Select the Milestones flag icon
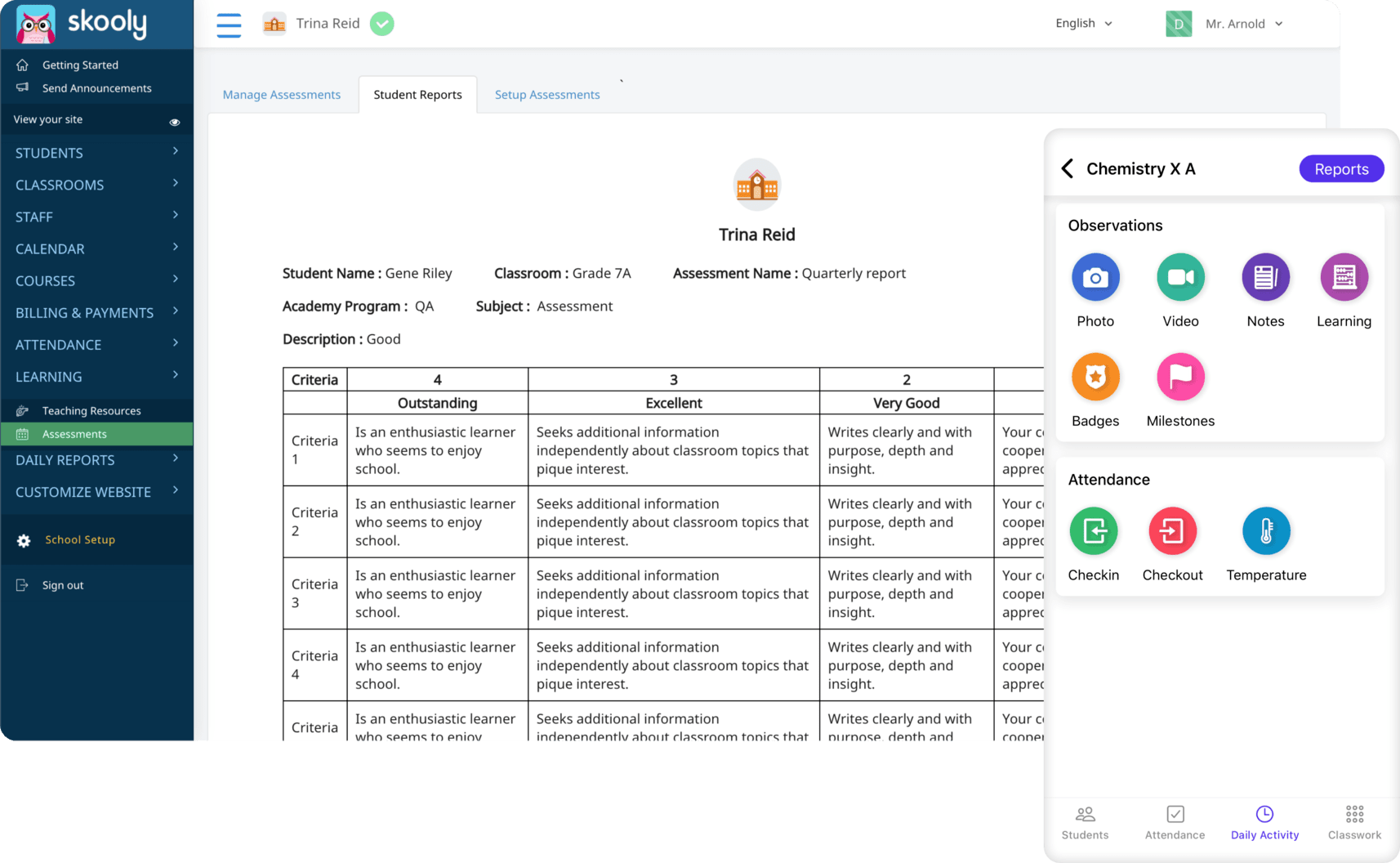 point(1179,377)
